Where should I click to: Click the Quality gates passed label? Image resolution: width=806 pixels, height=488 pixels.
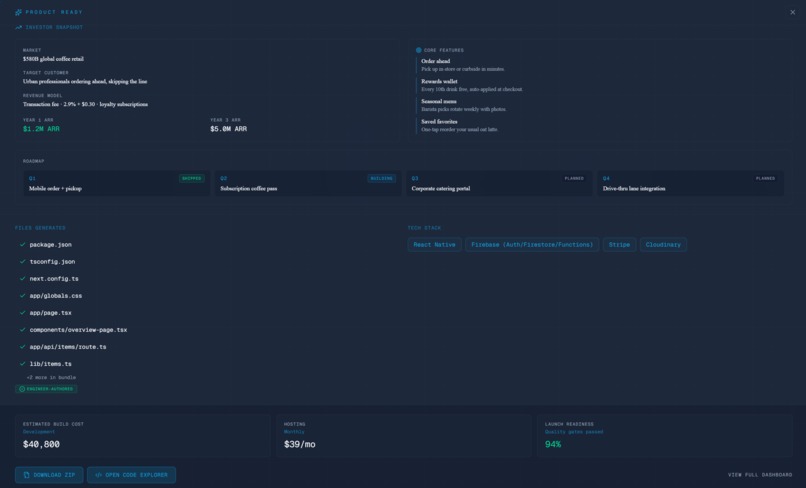[x=574, y=432]
